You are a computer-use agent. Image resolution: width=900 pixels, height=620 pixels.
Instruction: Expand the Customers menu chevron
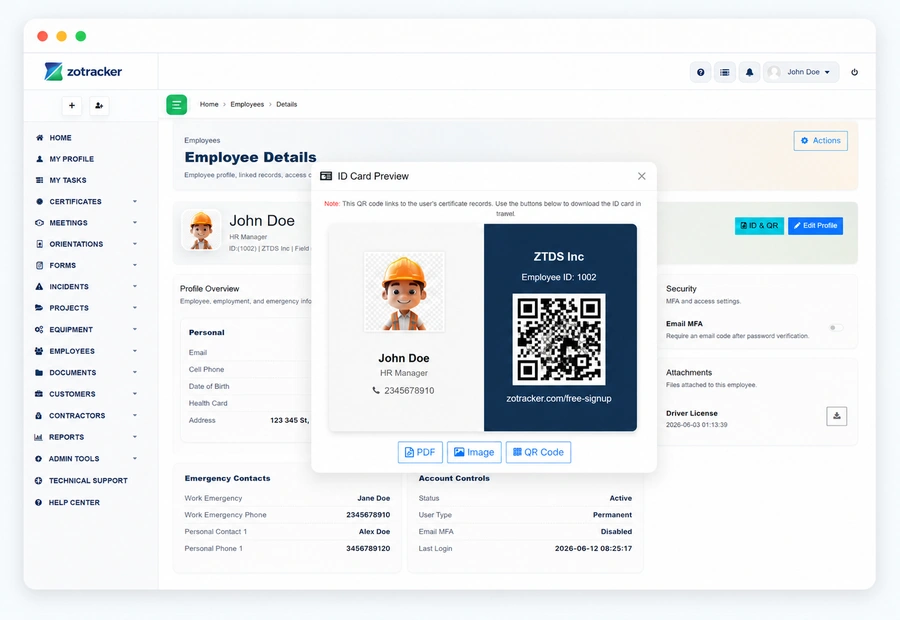coord(135,394)
